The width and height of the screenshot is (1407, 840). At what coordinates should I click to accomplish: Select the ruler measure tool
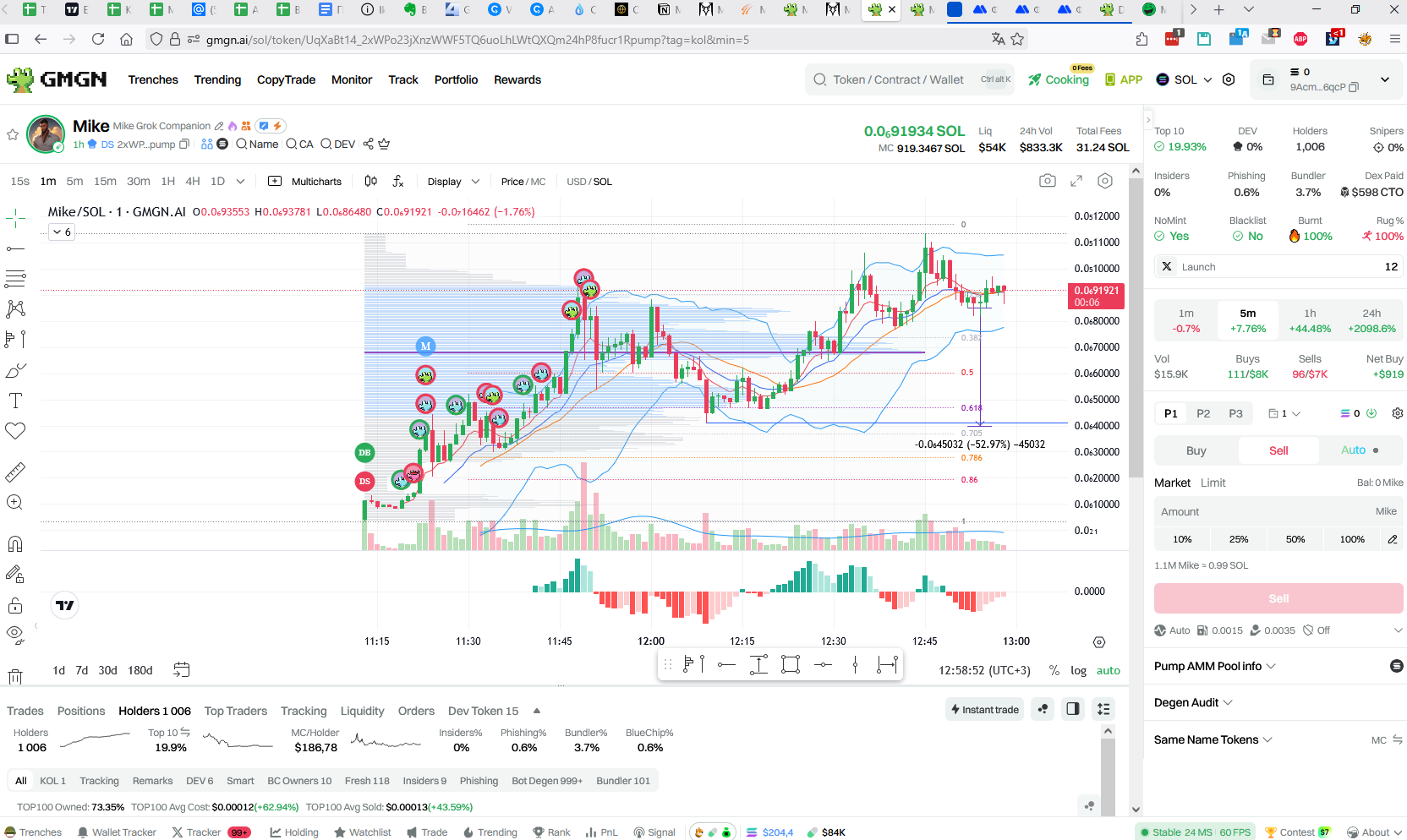click(15, 472)
